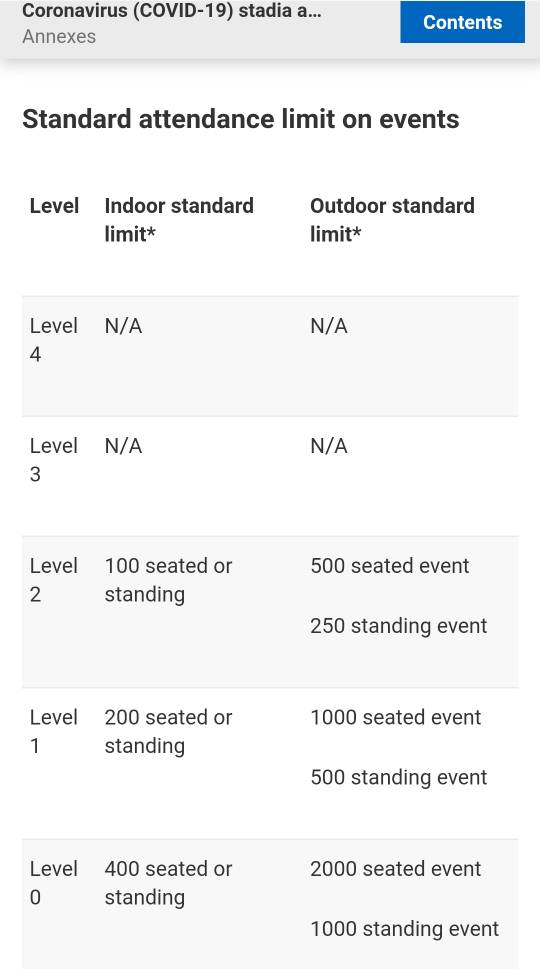Select the Level 1 row label
Image resolution: width=540 pixels, height=969 pixels.
54,731
